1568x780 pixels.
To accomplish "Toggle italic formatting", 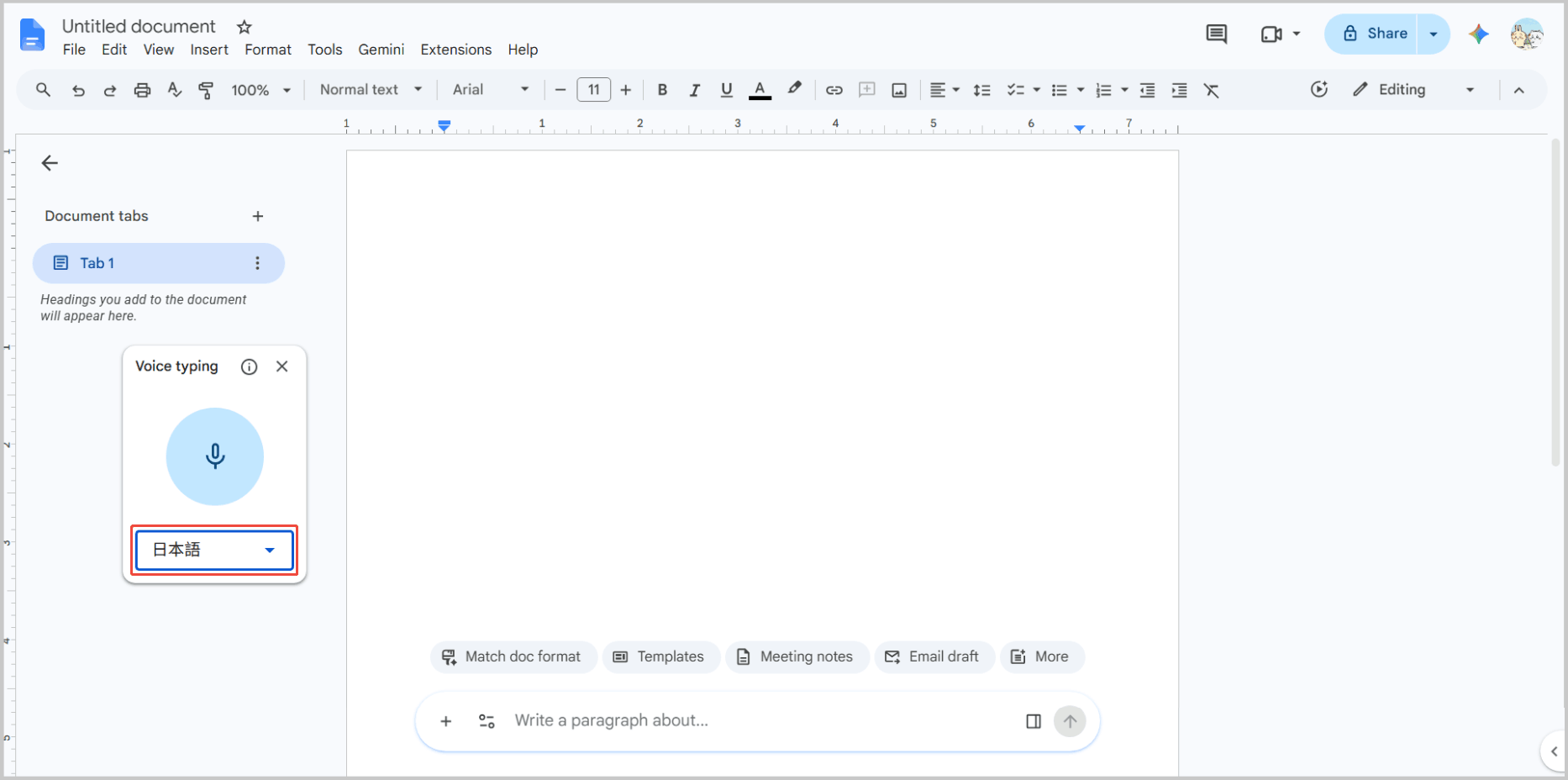I will 694,90.
